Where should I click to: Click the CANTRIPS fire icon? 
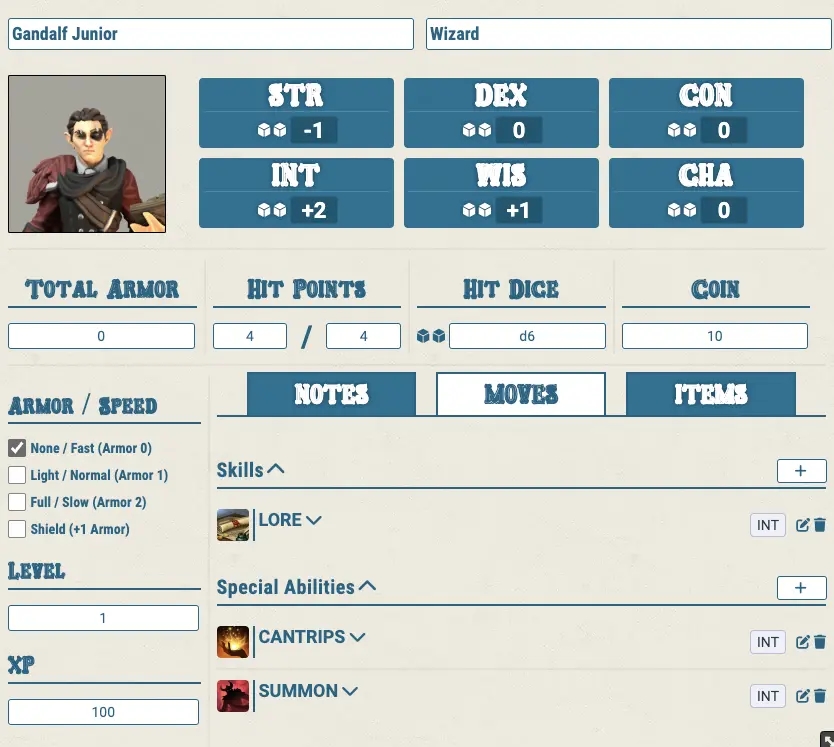click(233, 642)
